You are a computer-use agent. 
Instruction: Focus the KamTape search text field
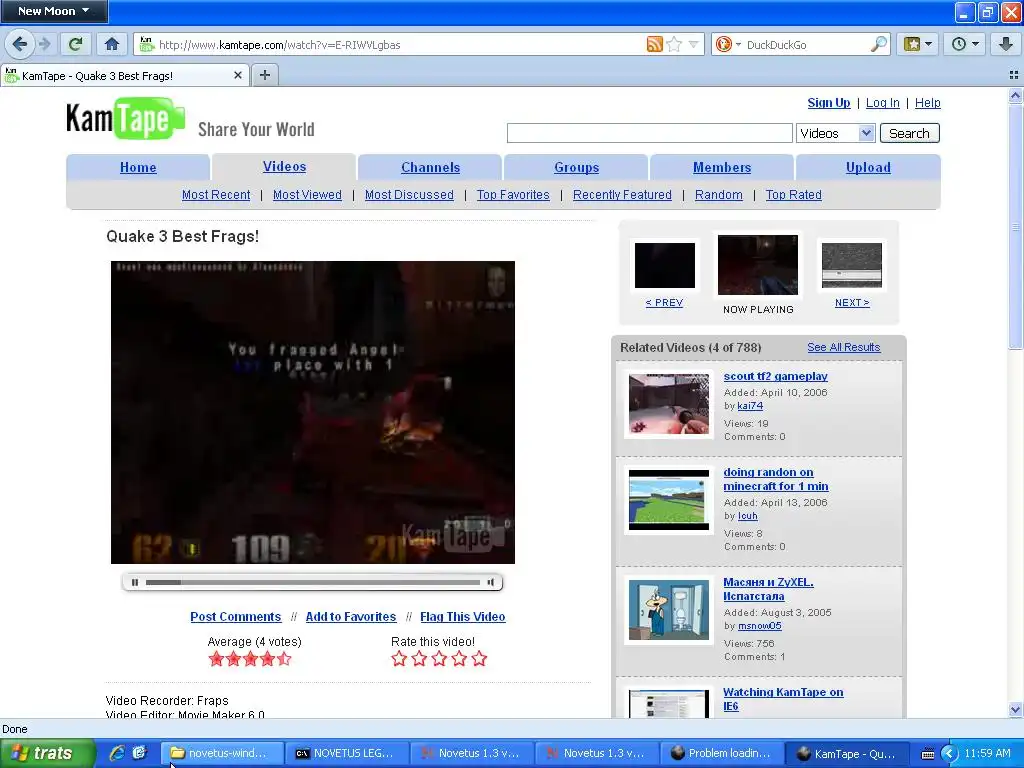[650, 133]
